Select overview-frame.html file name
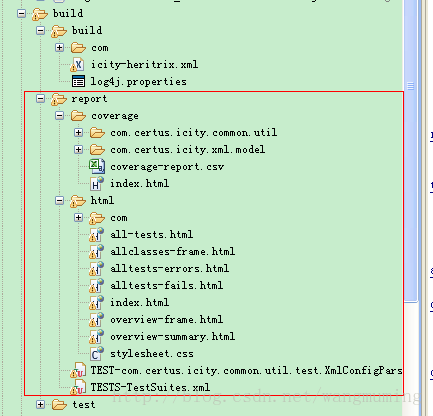Viewport: 433px width, 416px height. (166, 319)
